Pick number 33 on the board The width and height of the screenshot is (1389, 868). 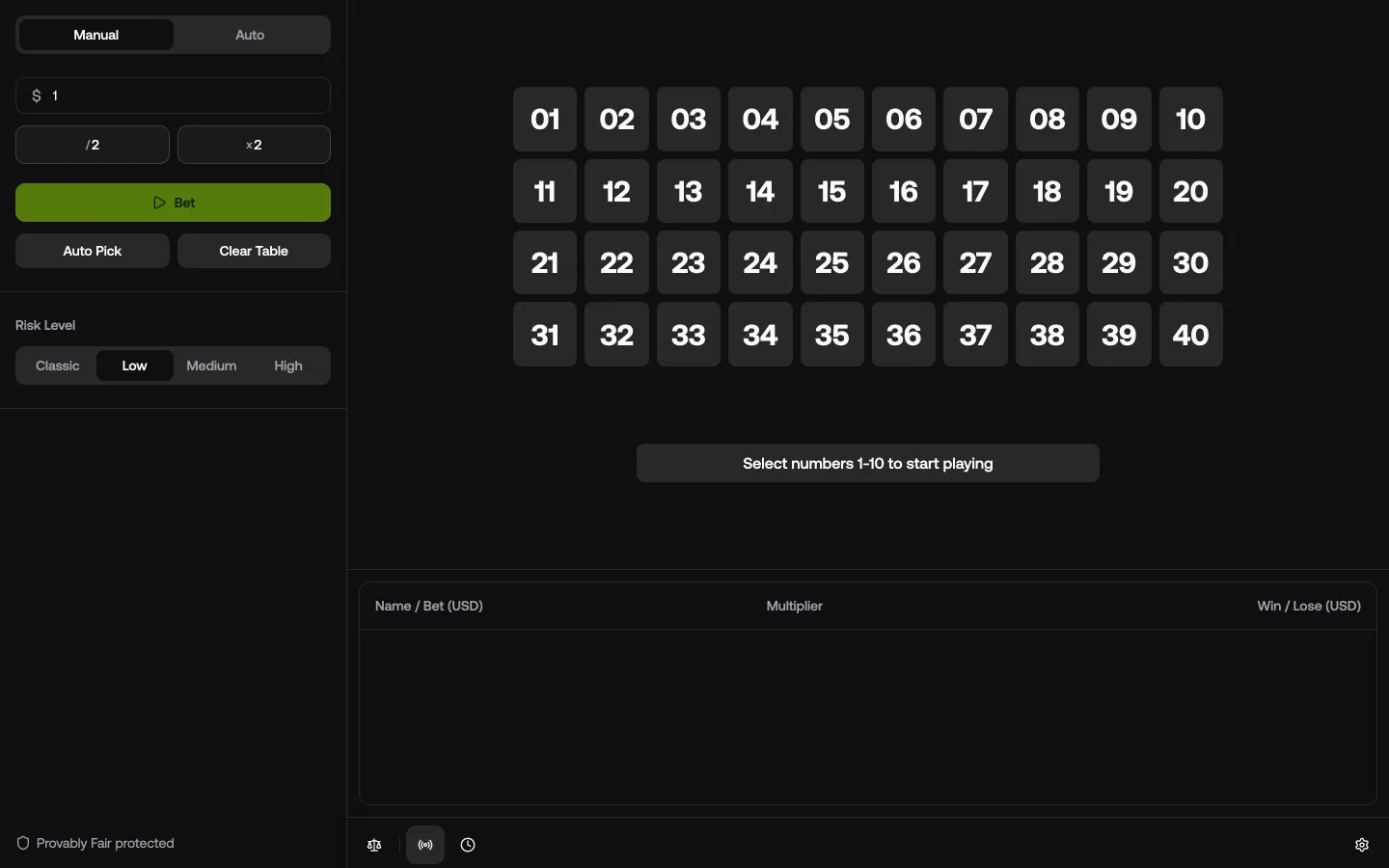tap(689, 335)
